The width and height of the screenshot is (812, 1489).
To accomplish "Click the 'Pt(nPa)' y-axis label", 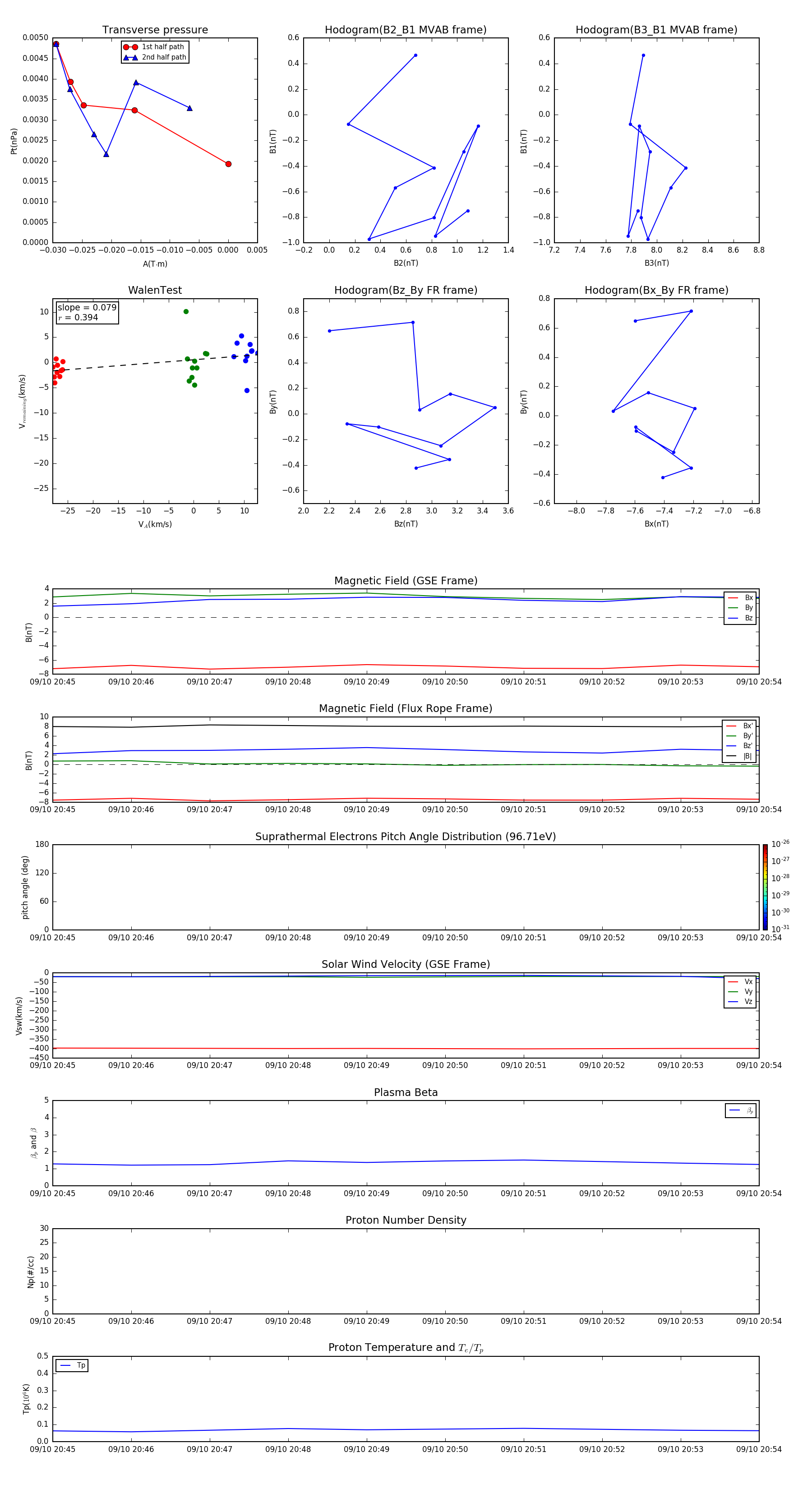I will tap(14, 141).
